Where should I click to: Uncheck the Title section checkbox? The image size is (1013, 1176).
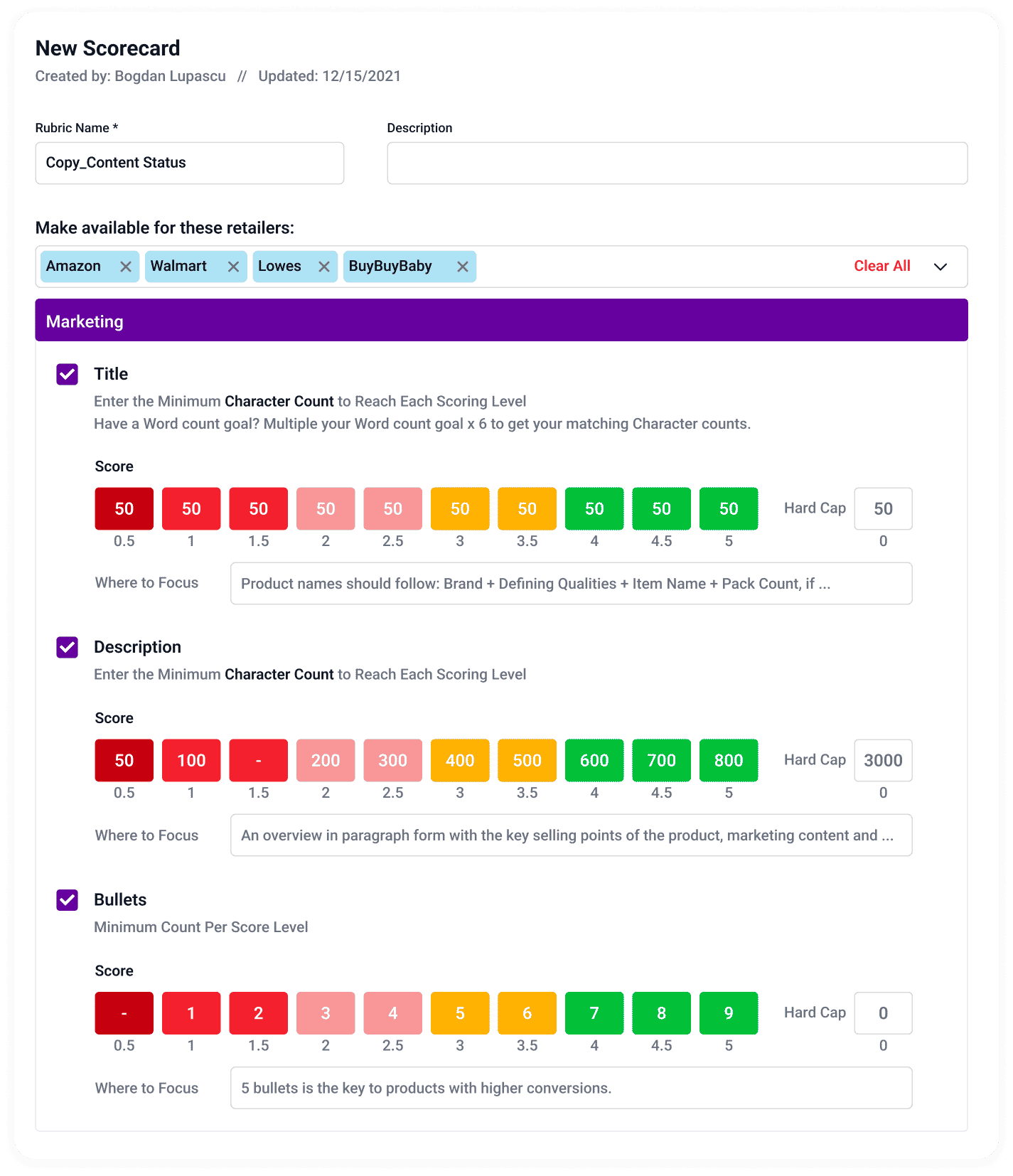67,374
